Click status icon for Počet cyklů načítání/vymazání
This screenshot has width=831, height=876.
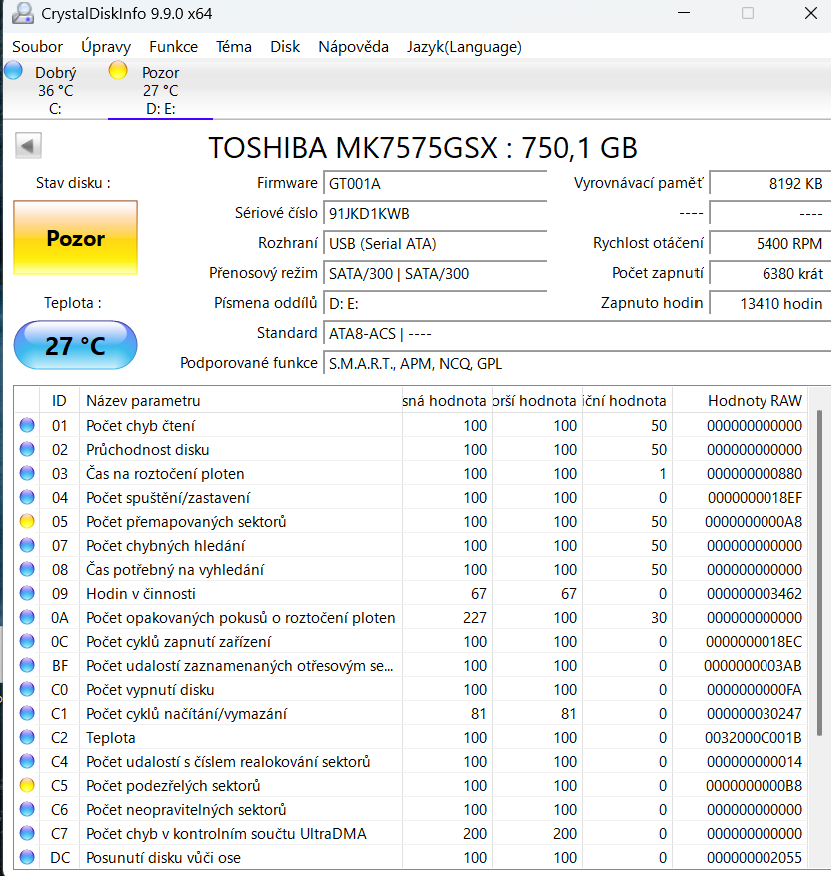[27, 713]
